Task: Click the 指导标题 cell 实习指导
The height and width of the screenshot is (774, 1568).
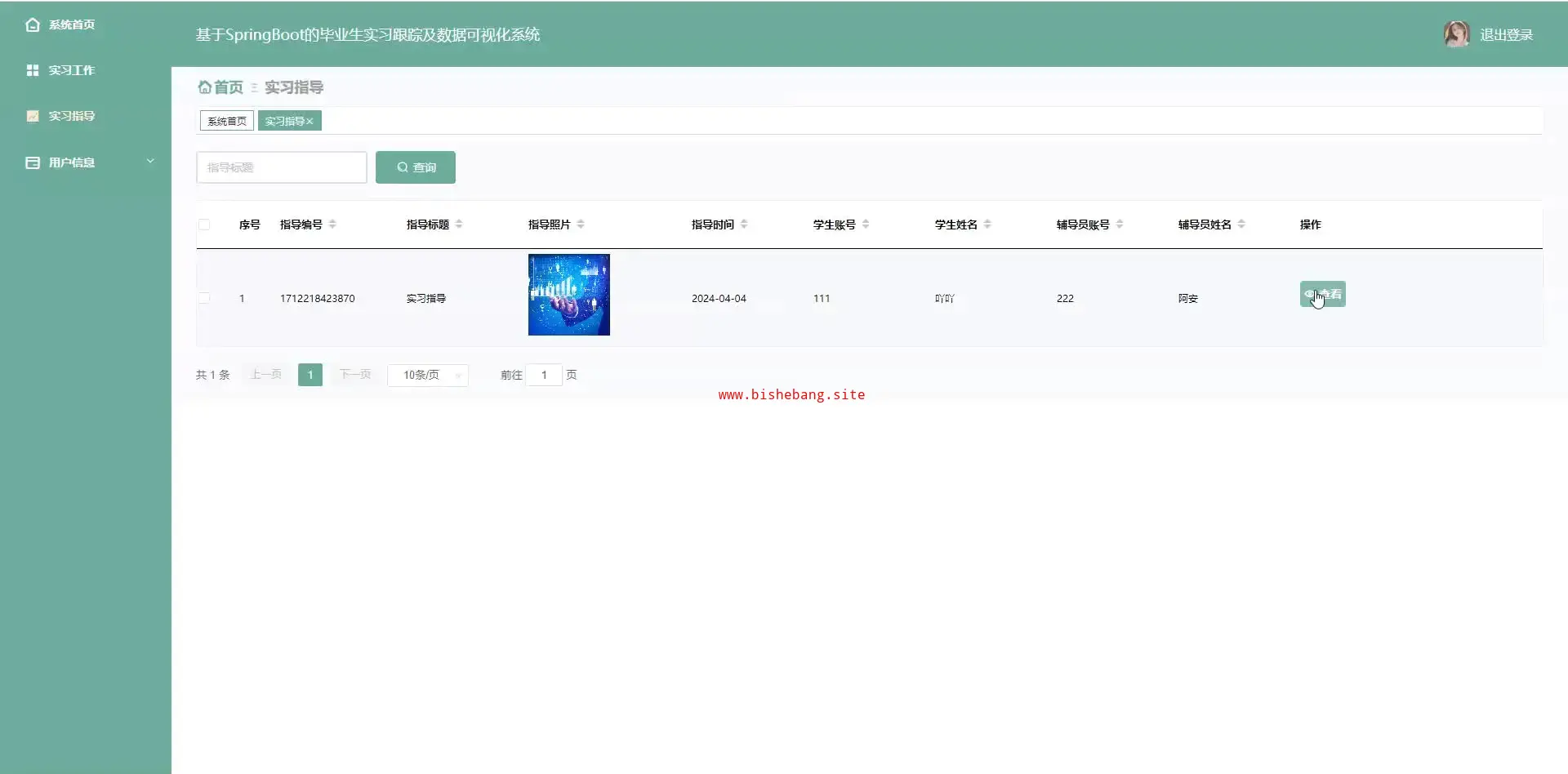Action: (x=426, y=299)
